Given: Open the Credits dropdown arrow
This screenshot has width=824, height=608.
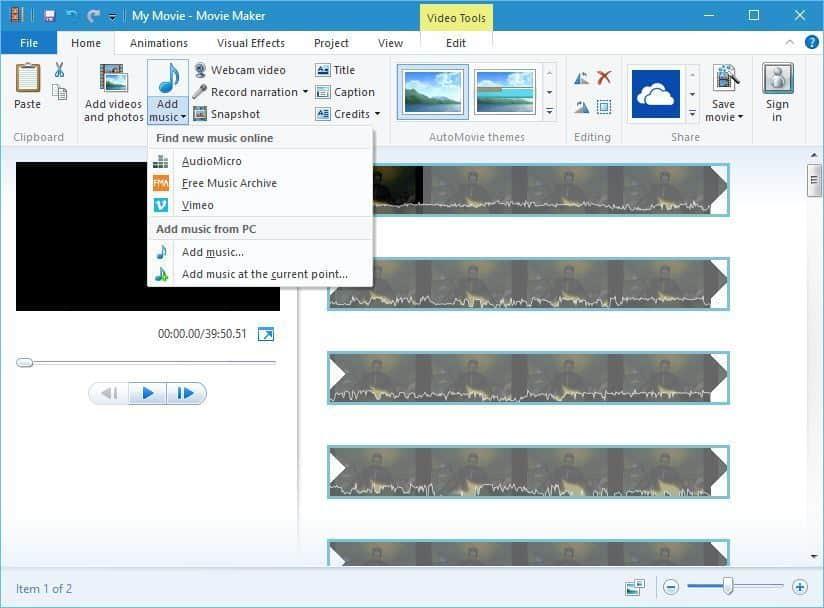Looking at the screenshot, I should point(377,114).
